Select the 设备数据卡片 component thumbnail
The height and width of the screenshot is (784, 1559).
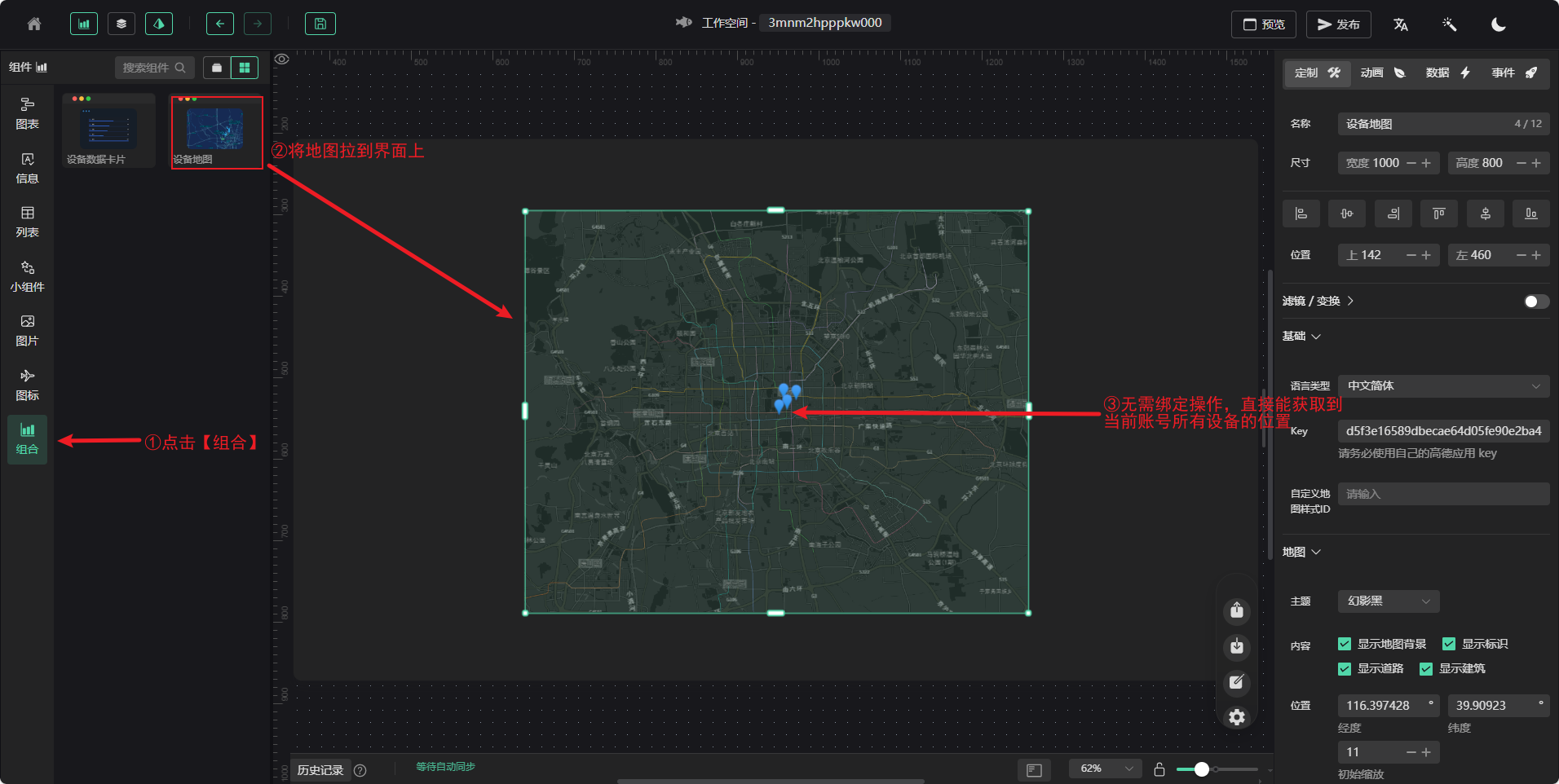108,130
